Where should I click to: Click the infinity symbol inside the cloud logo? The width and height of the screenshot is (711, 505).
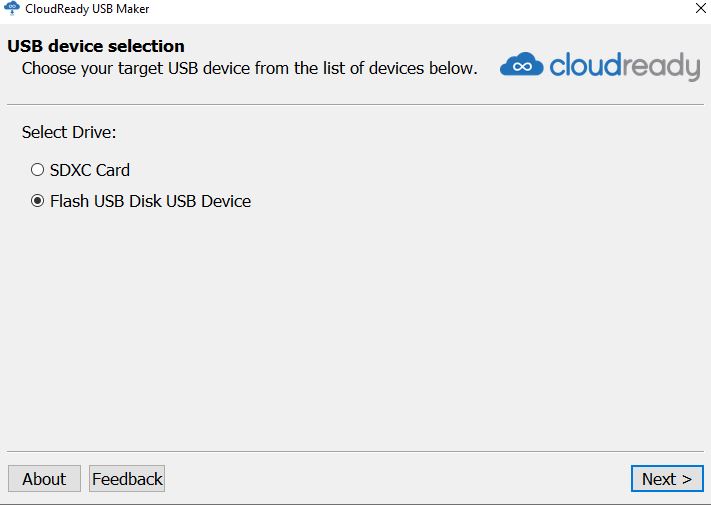point(521,68)
